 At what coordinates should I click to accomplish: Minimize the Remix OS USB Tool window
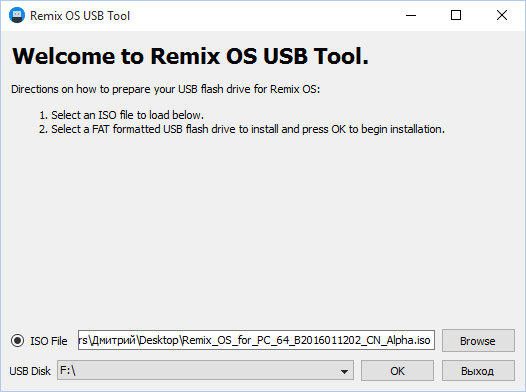click(411, 15)
